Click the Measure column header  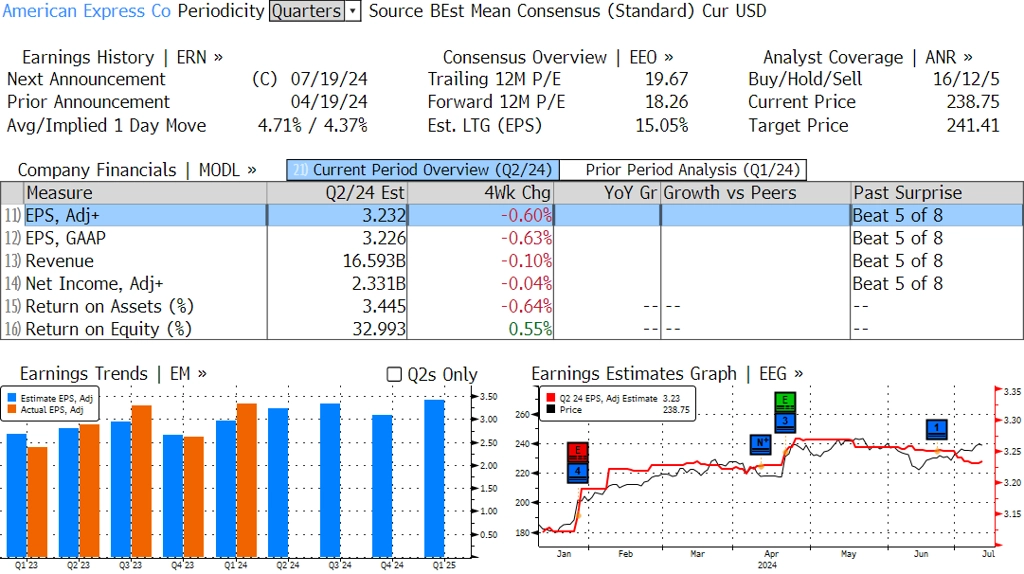145,193
